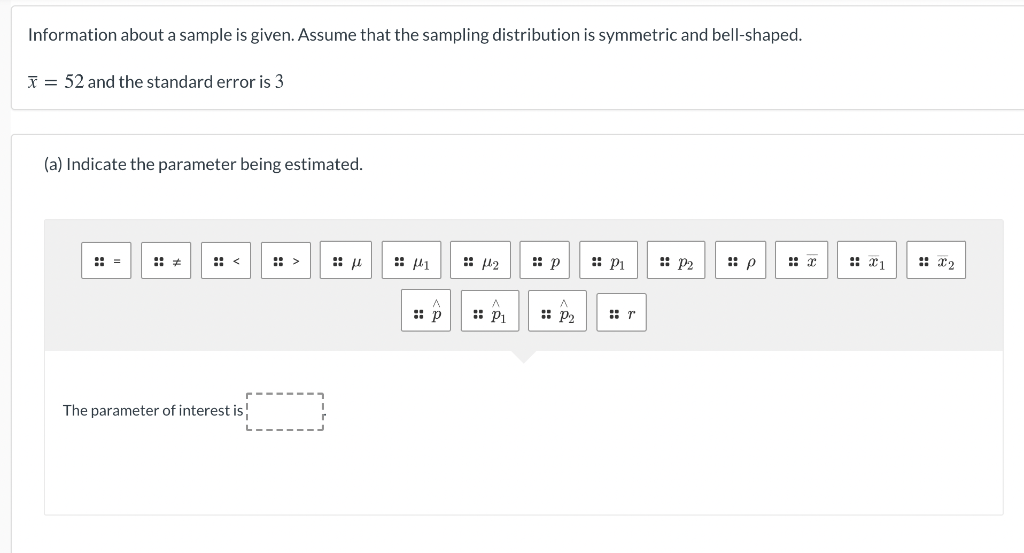This screenshot has width=1024, height=553.
Task: Select the μ tile without subscript
Action: (x=348, y=263)
